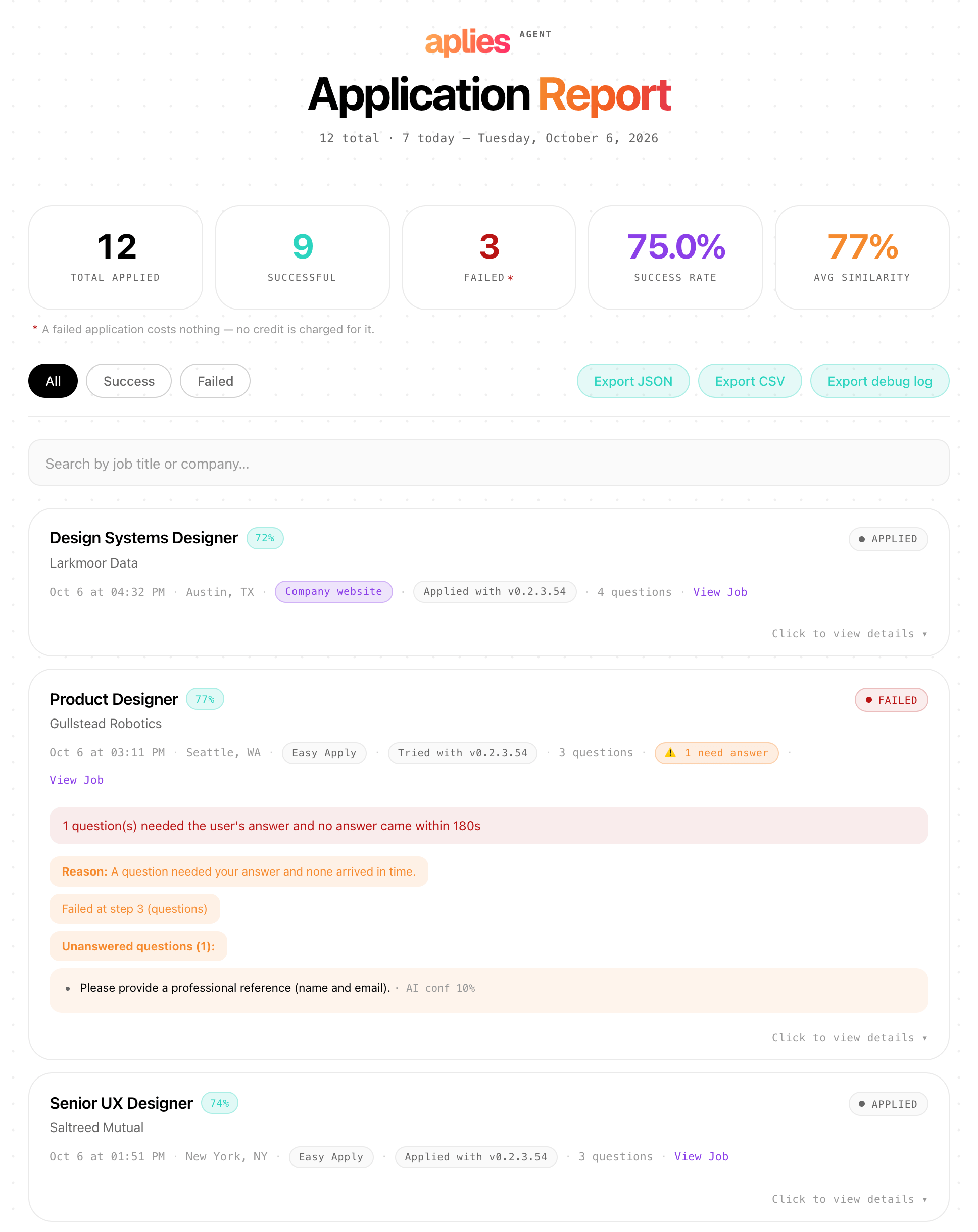Click Design Systems Designer job title
978x1232 pixels.
click(x=143, y=538)
